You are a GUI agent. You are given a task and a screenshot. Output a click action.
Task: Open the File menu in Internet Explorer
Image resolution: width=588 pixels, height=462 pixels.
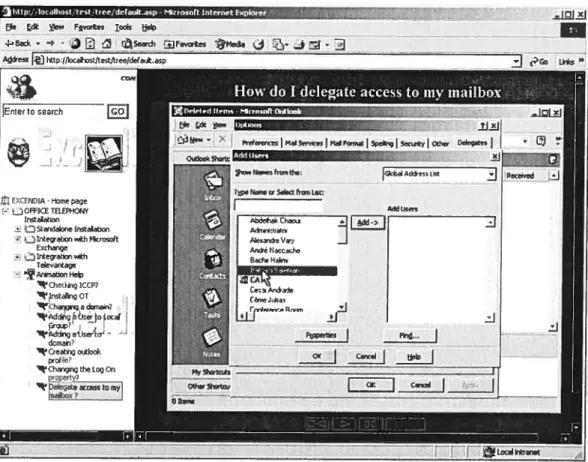(x=11, y=27)
